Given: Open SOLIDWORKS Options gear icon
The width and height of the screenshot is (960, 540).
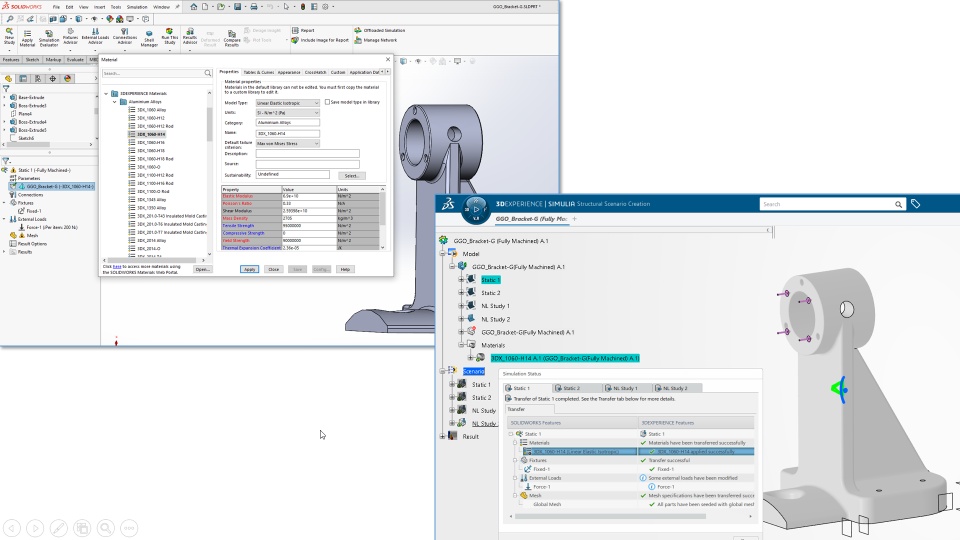Looking at the screenshot, I should (325, 7).
